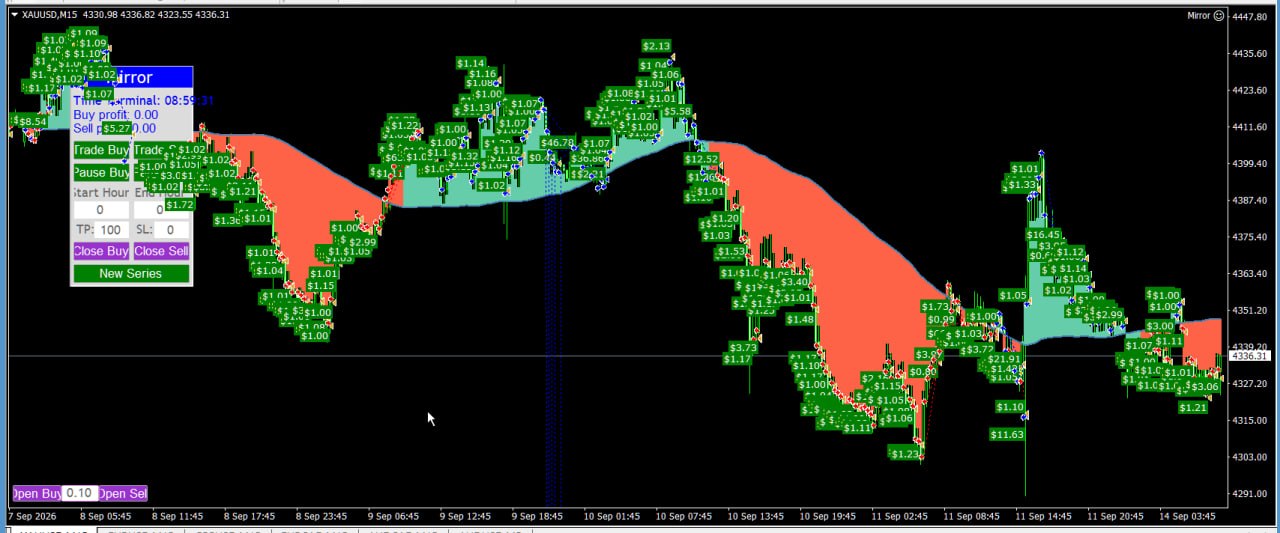Screen dimensions: 1280x533
Task: Select the $11.63 trade profit label
Action: (1008, 434)
